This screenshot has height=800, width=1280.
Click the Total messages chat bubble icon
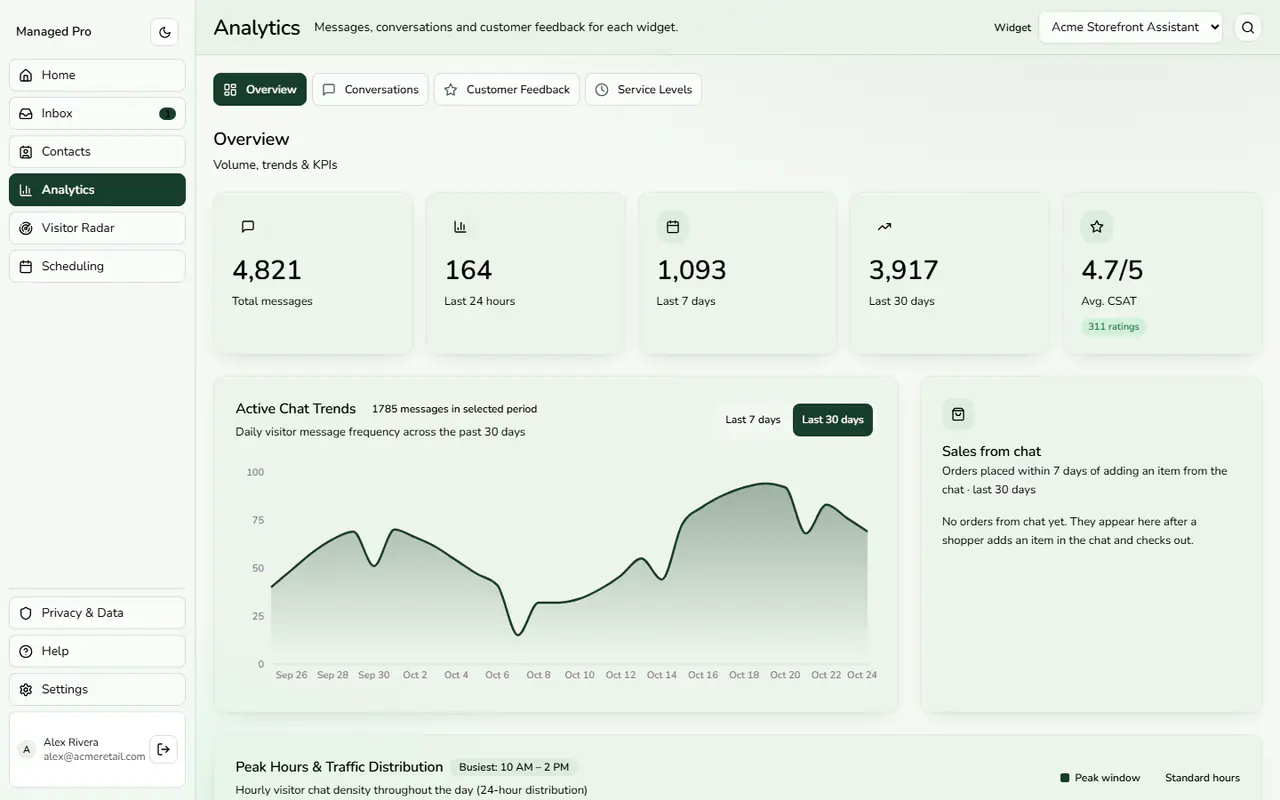click(x=248, y=227)
